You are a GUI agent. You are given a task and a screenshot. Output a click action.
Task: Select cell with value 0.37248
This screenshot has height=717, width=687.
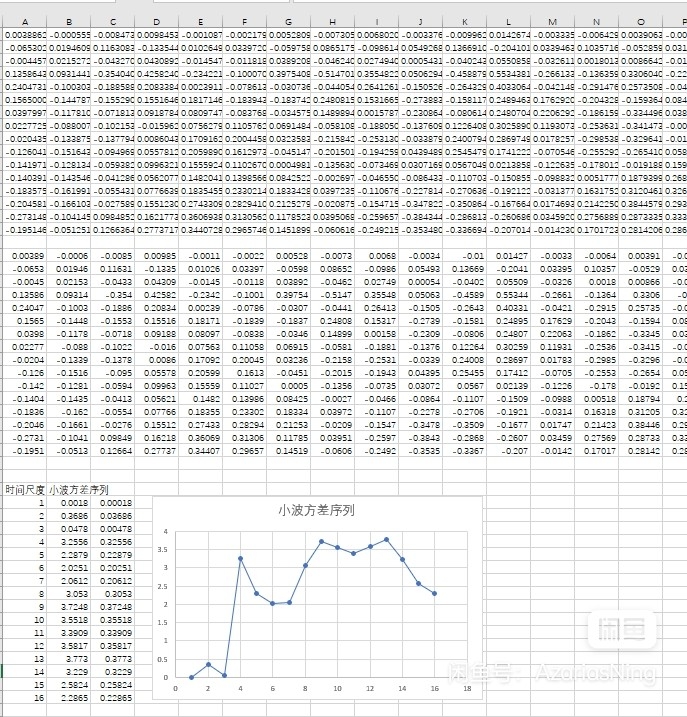[x=113, y=607]
